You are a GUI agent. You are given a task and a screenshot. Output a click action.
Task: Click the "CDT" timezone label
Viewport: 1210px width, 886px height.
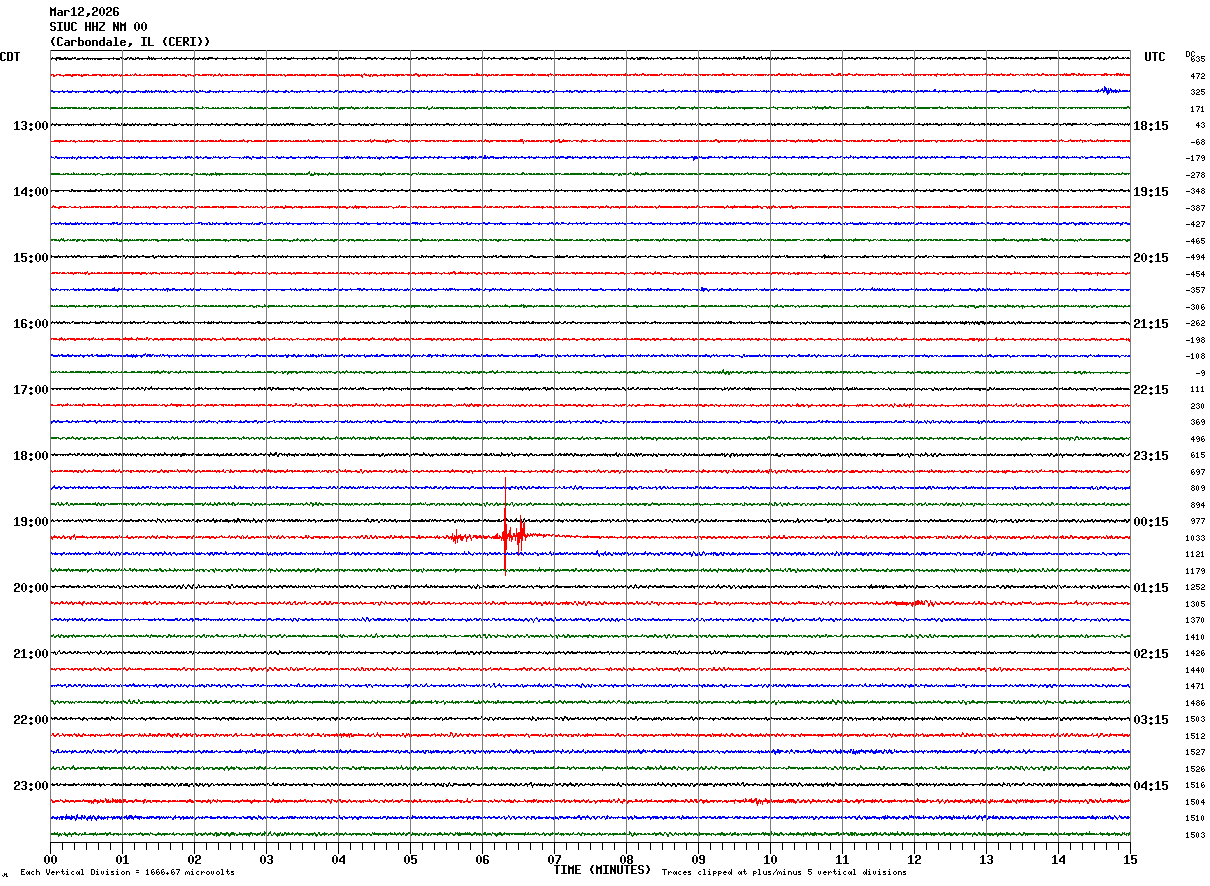coord(10,57)
